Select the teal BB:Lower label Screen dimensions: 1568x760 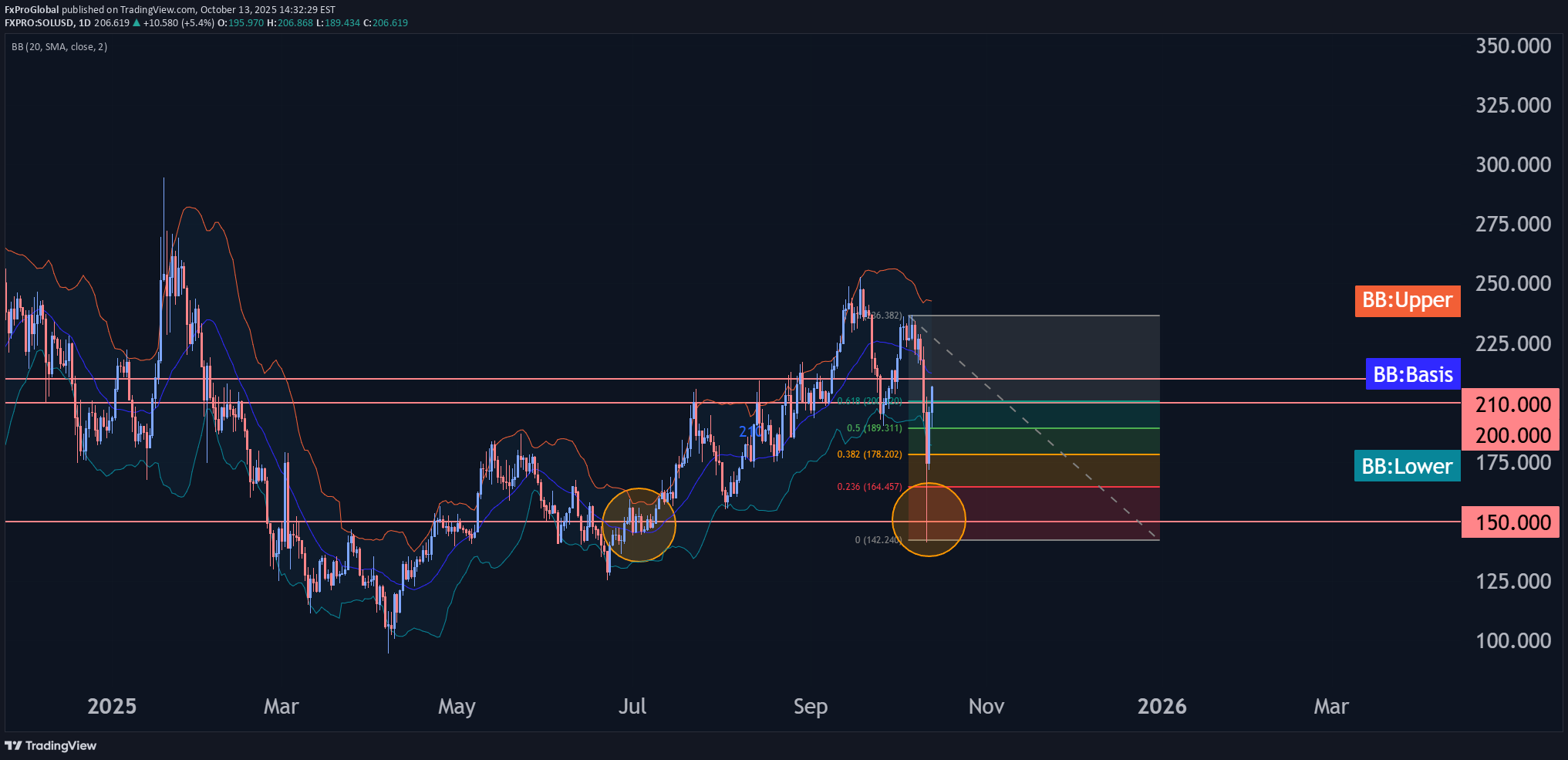(1406, 466)
